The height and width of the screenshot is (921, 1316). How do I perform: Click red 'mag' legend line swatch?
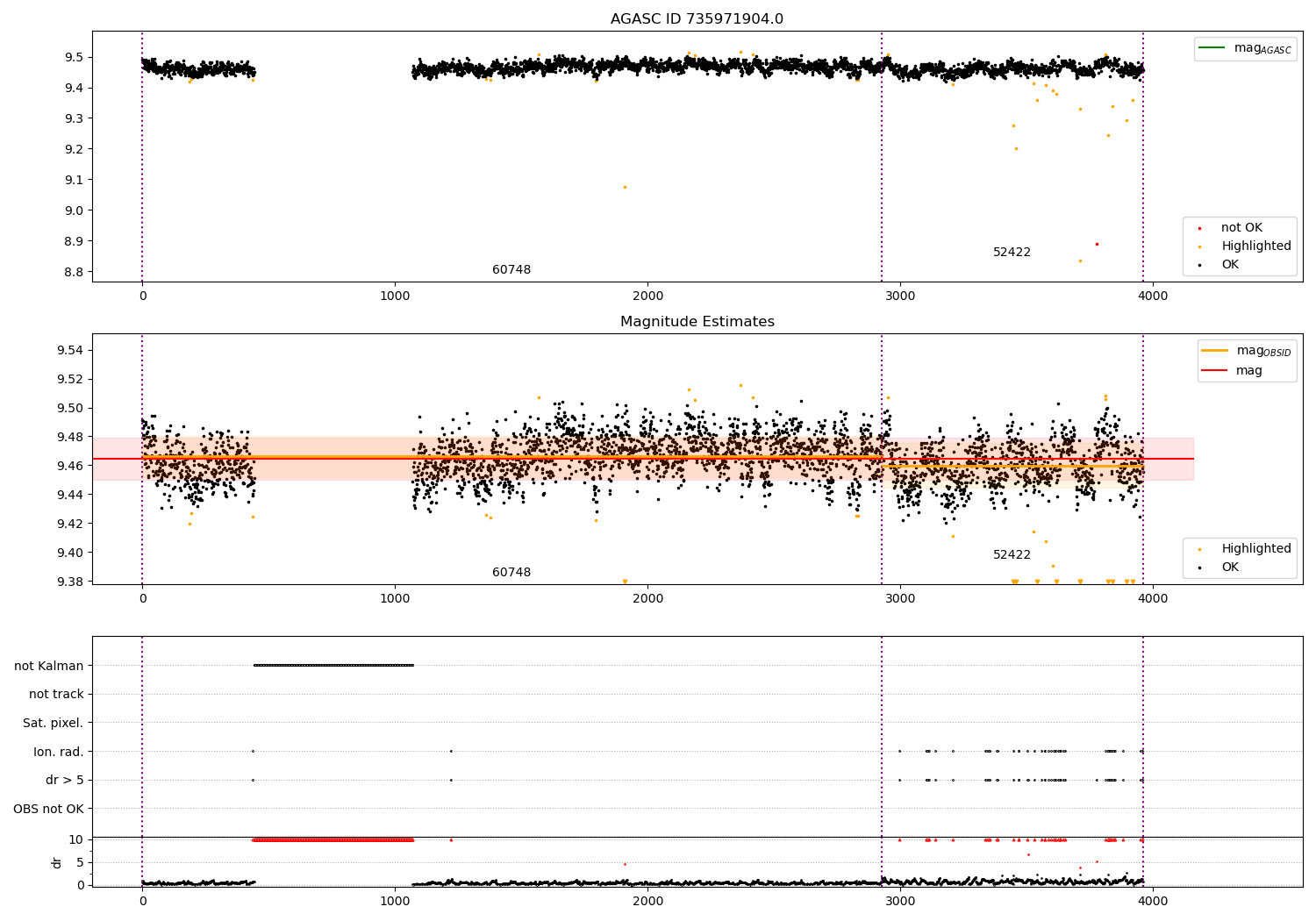click(1214, 371)
